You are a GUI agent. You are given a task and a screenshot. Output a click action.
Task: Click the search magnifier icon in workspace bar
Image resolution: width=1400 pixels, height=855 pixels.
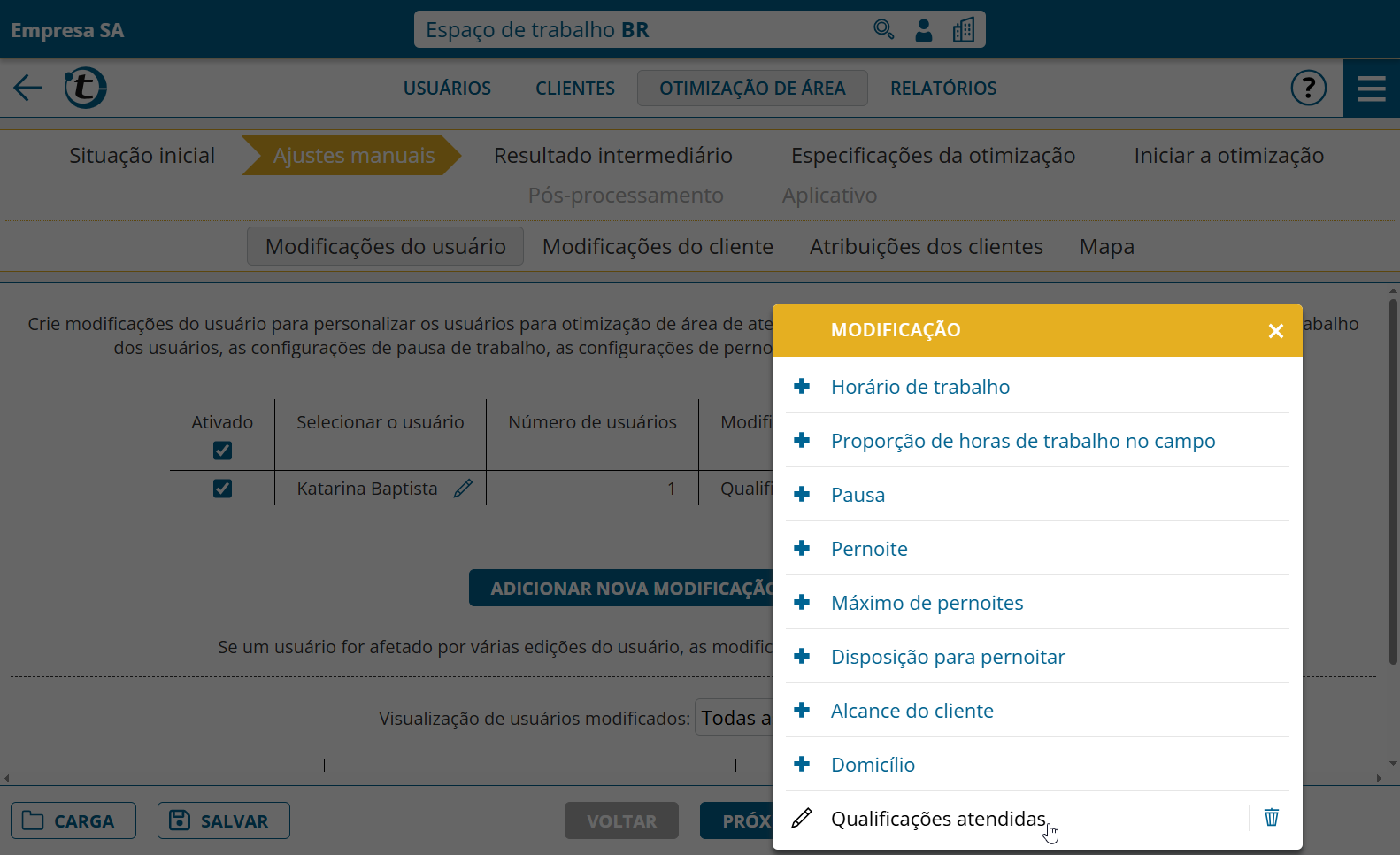click(x=883, y=30)
